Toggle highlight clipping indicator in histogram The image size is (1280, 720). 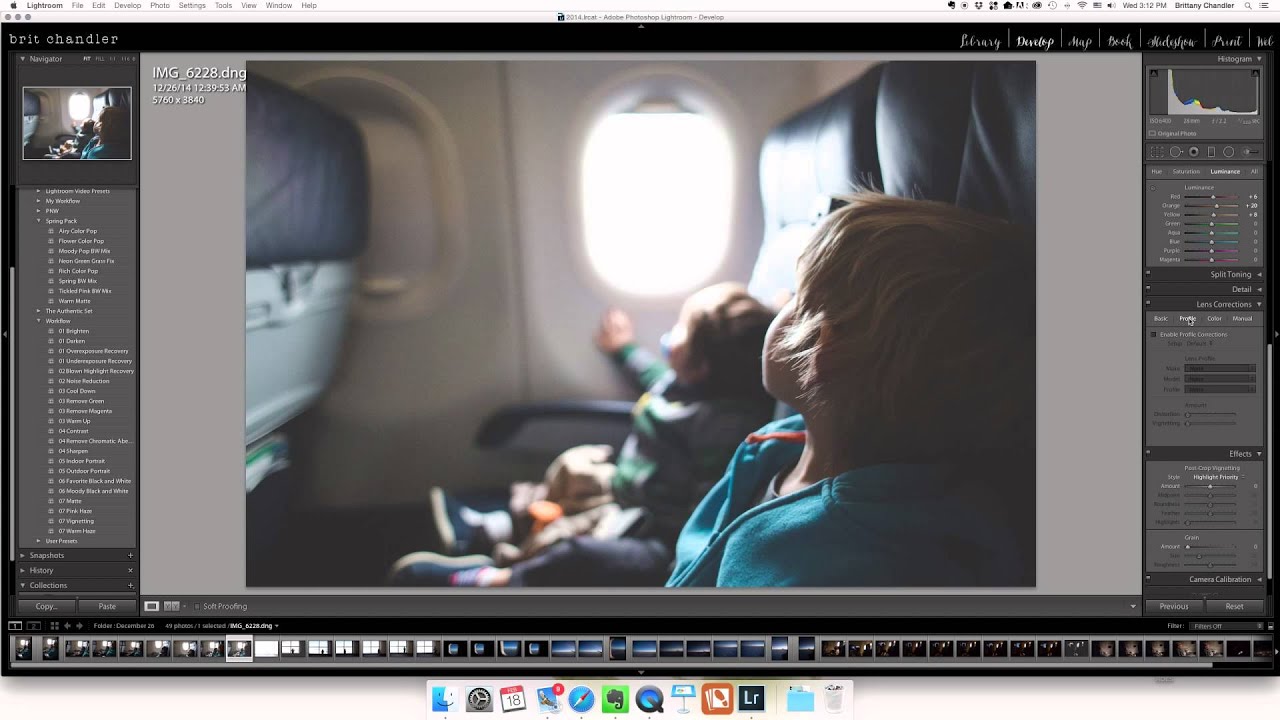point(1253,73)
